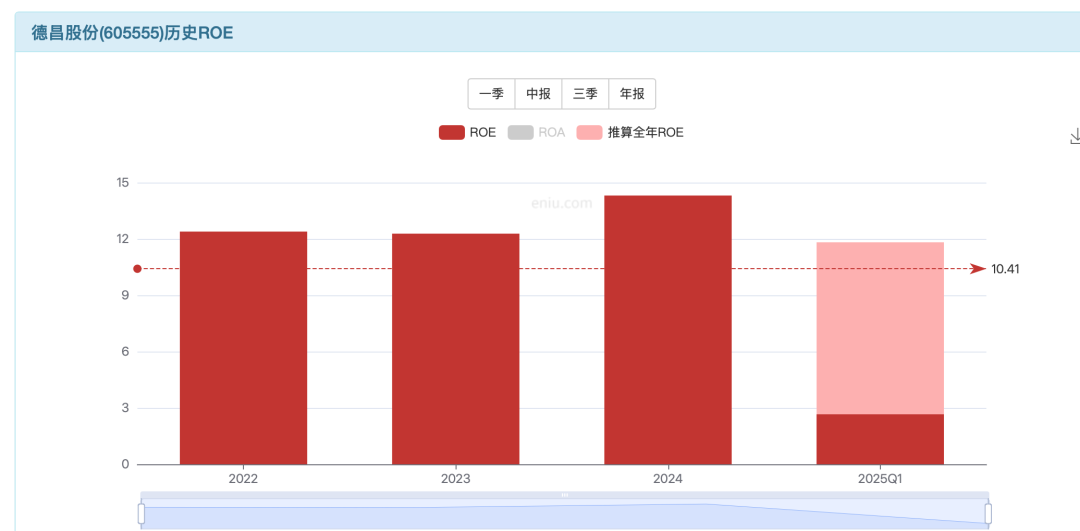Enable the greyed-out ROA legend series
The height and width of the screenshot is (531, 1080).
537,133
